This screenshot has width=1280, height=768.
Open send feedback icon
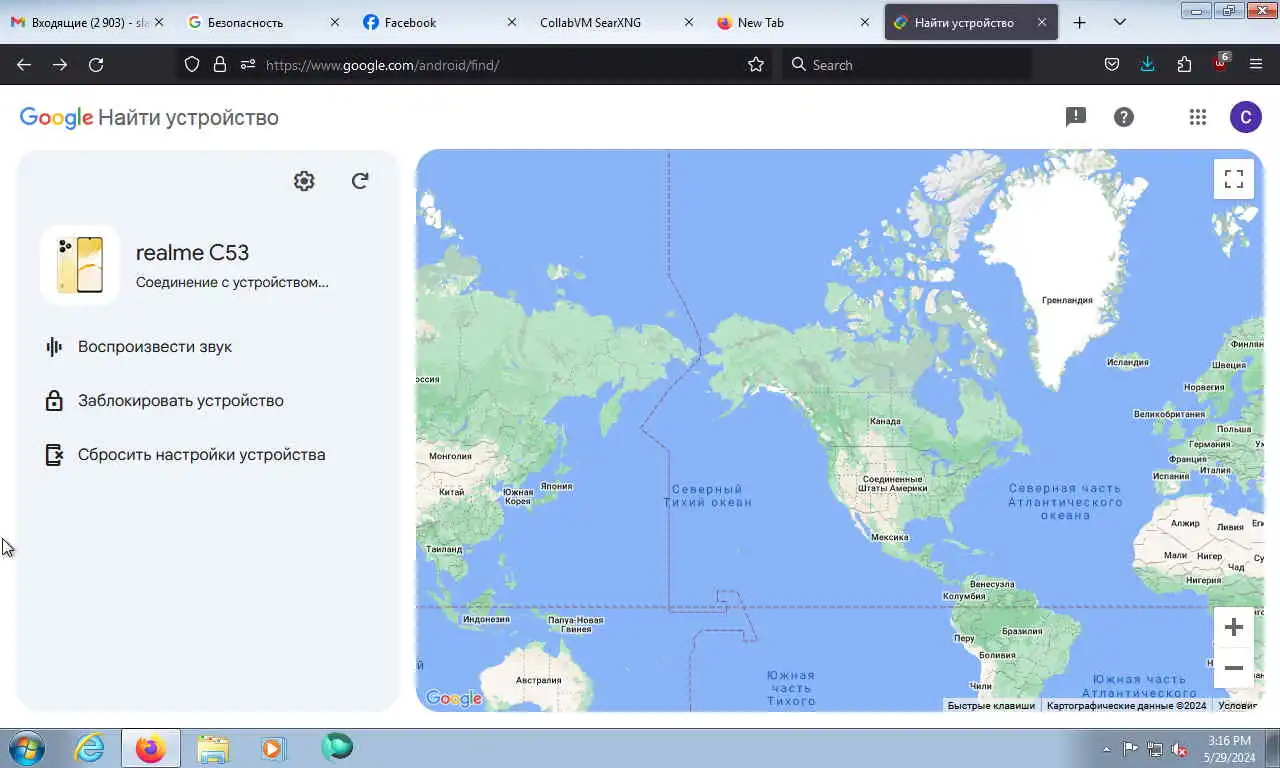(1076, 117)
